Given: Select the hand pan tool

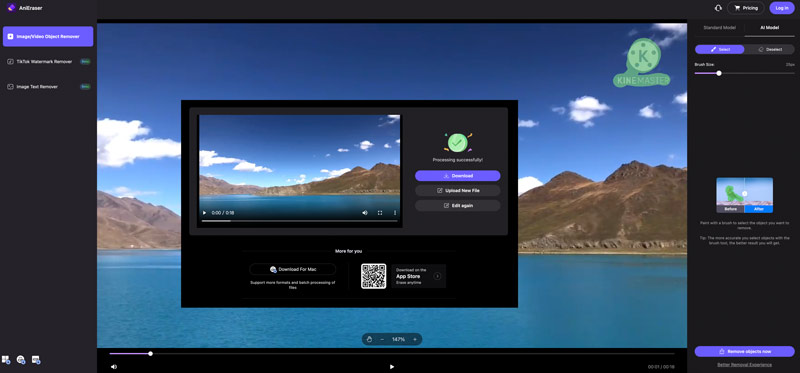Looking at the screenshot, I should pyautogui.click(x=368, y=339).
